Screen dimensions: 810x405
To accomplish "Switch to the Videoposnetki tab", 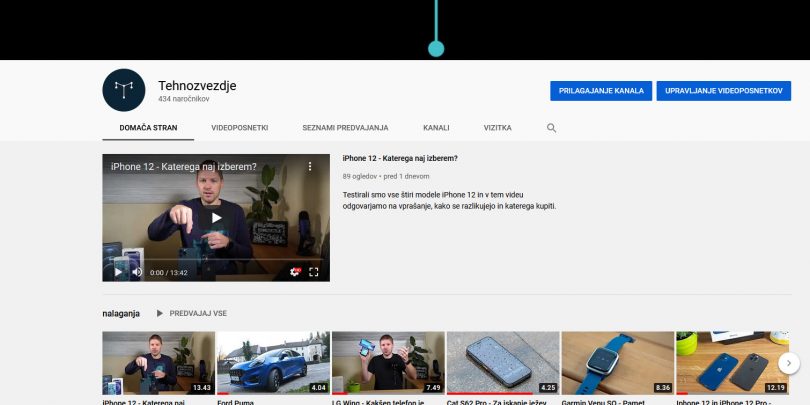I will (239, 128).
